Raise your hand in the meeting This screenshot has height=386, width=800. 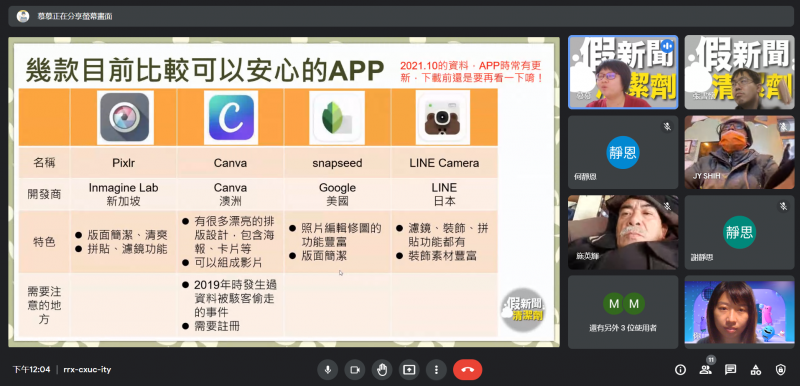coord(382,370)
